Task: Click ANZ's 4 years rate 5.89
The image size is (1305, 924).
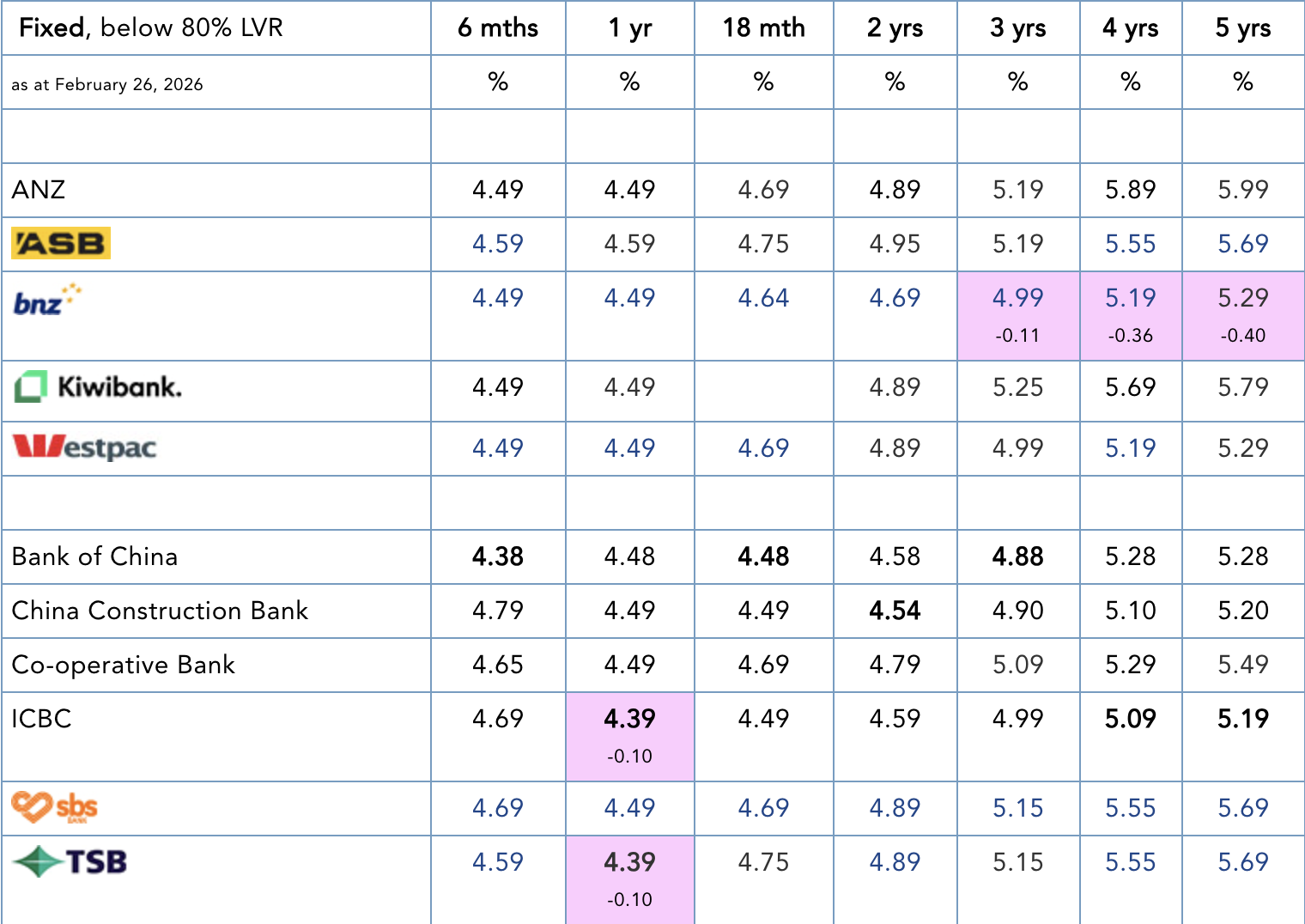Action: (x=1131, y=190)
